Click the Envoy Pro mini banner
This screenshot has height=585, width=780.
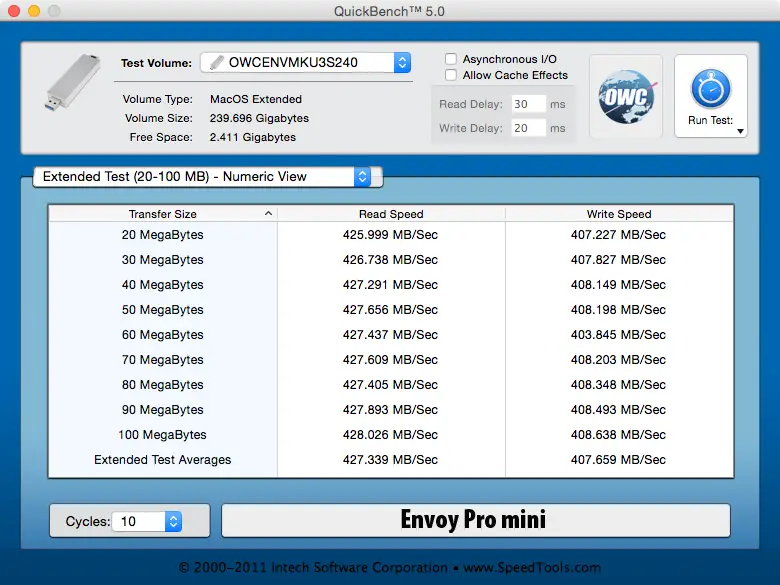coord(476,520)
